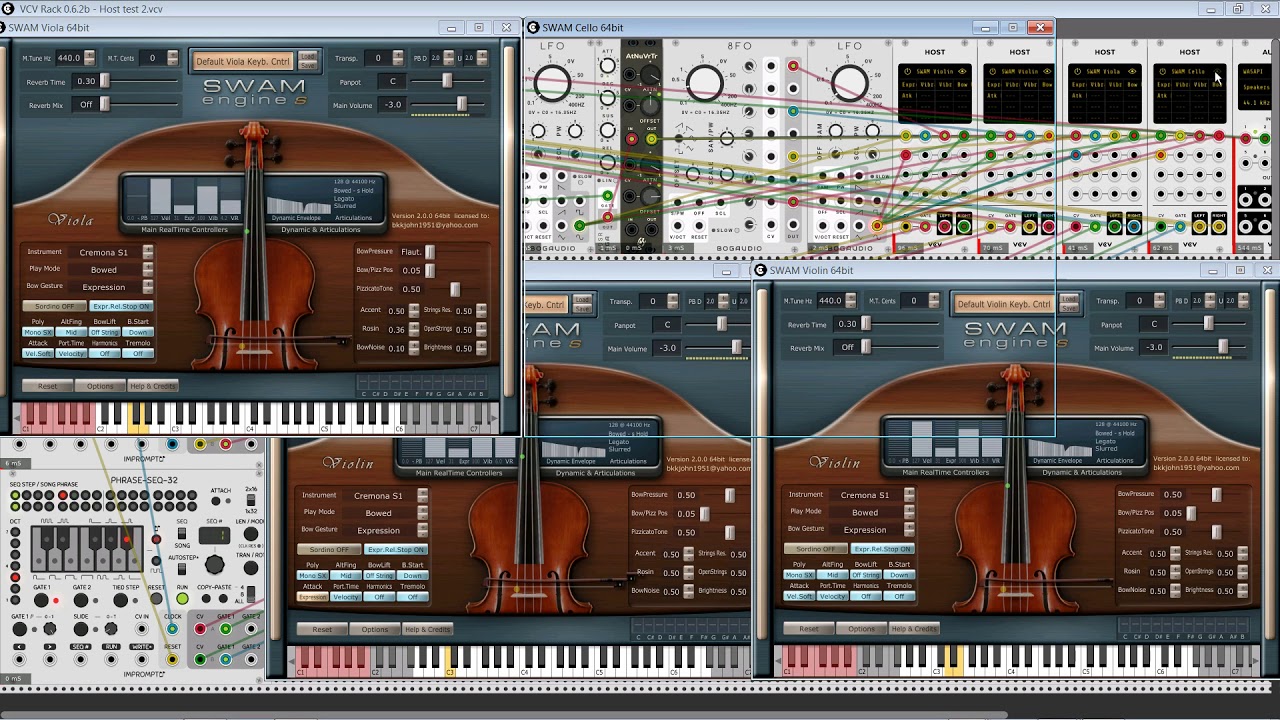Click the Phrase-Seq-32 CLOCK input jack

[x=173, y=629]
